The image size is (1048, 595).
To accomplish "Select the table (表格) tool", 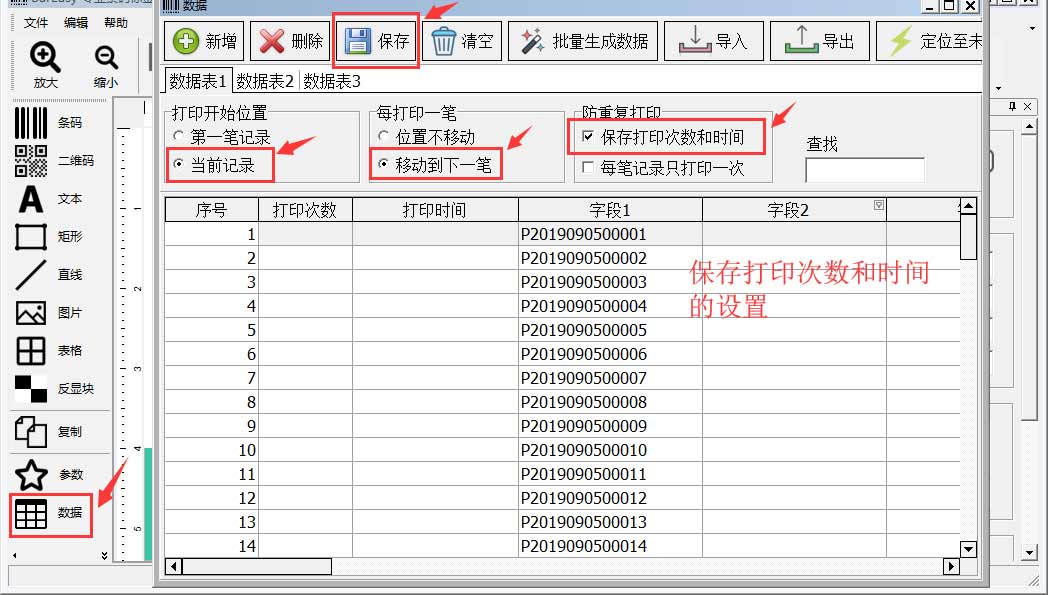I will (32, 351).
